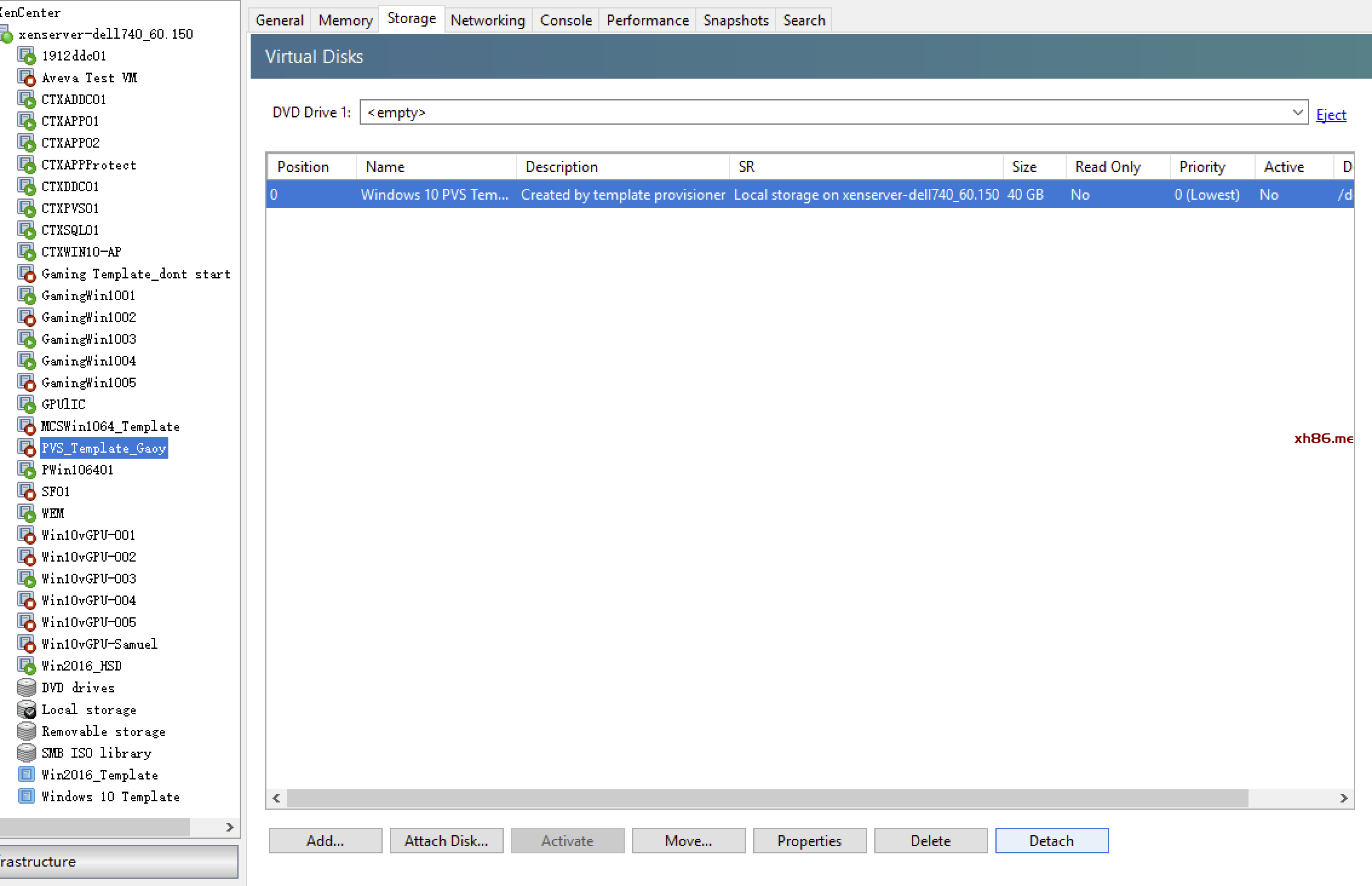The image size is (1372, 886).
Task: Click the stopped VM icon for Aveva Test VM
Action: pyautogui.click(x=26, y=77)
